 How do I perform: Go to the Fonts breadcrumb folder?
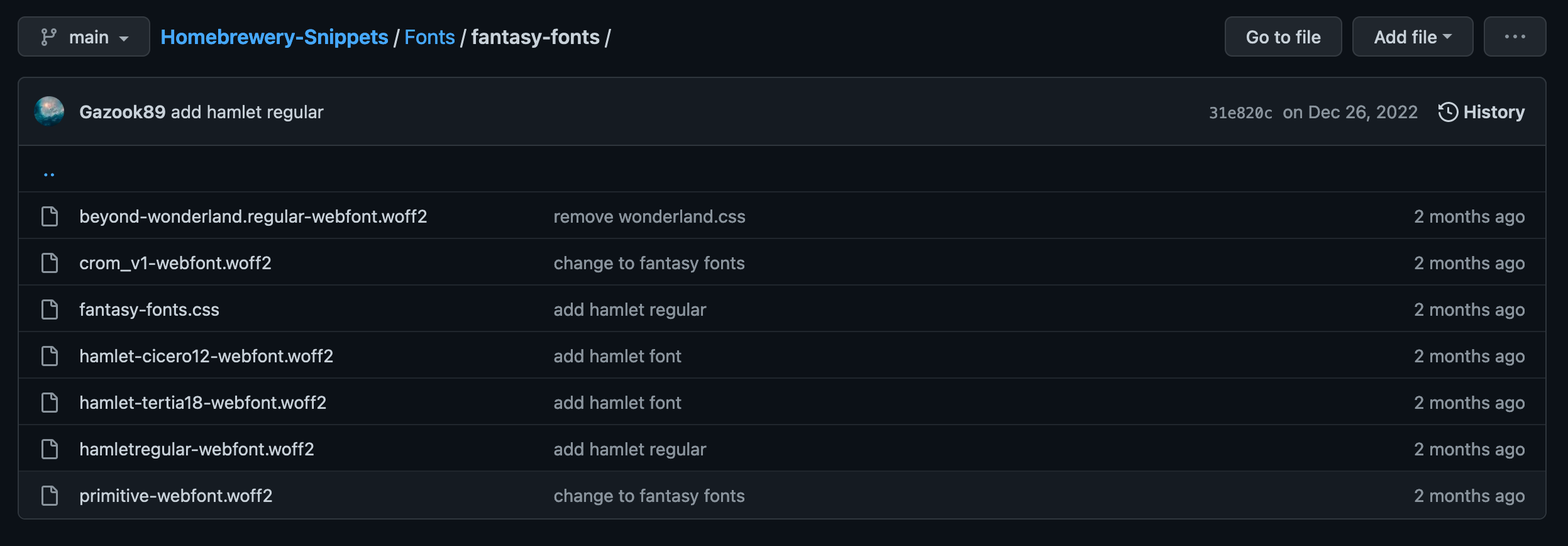click(429, 37)
